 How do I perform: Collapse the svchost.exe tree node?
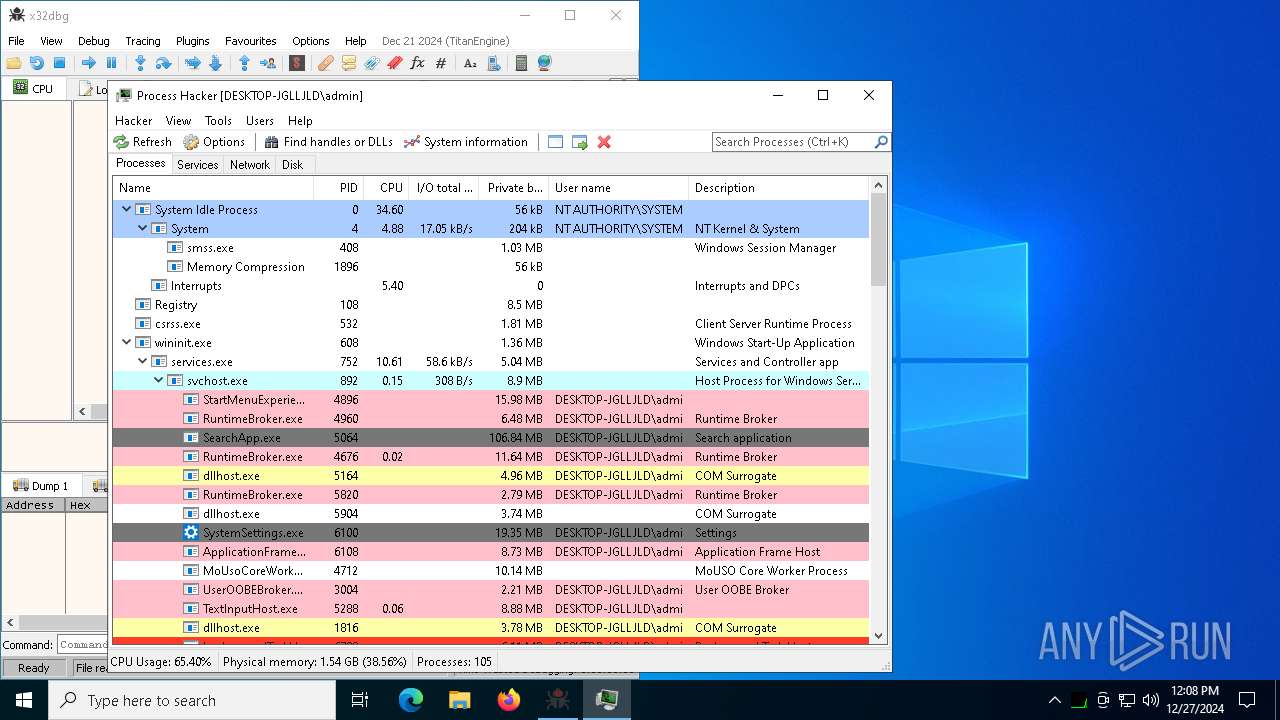coord(158,381)
